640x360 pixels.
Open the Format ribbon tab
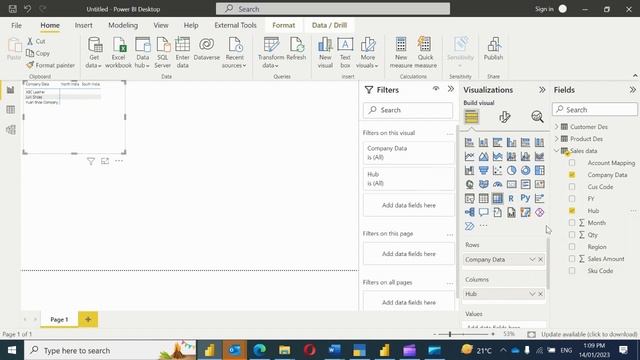(284, 25)
